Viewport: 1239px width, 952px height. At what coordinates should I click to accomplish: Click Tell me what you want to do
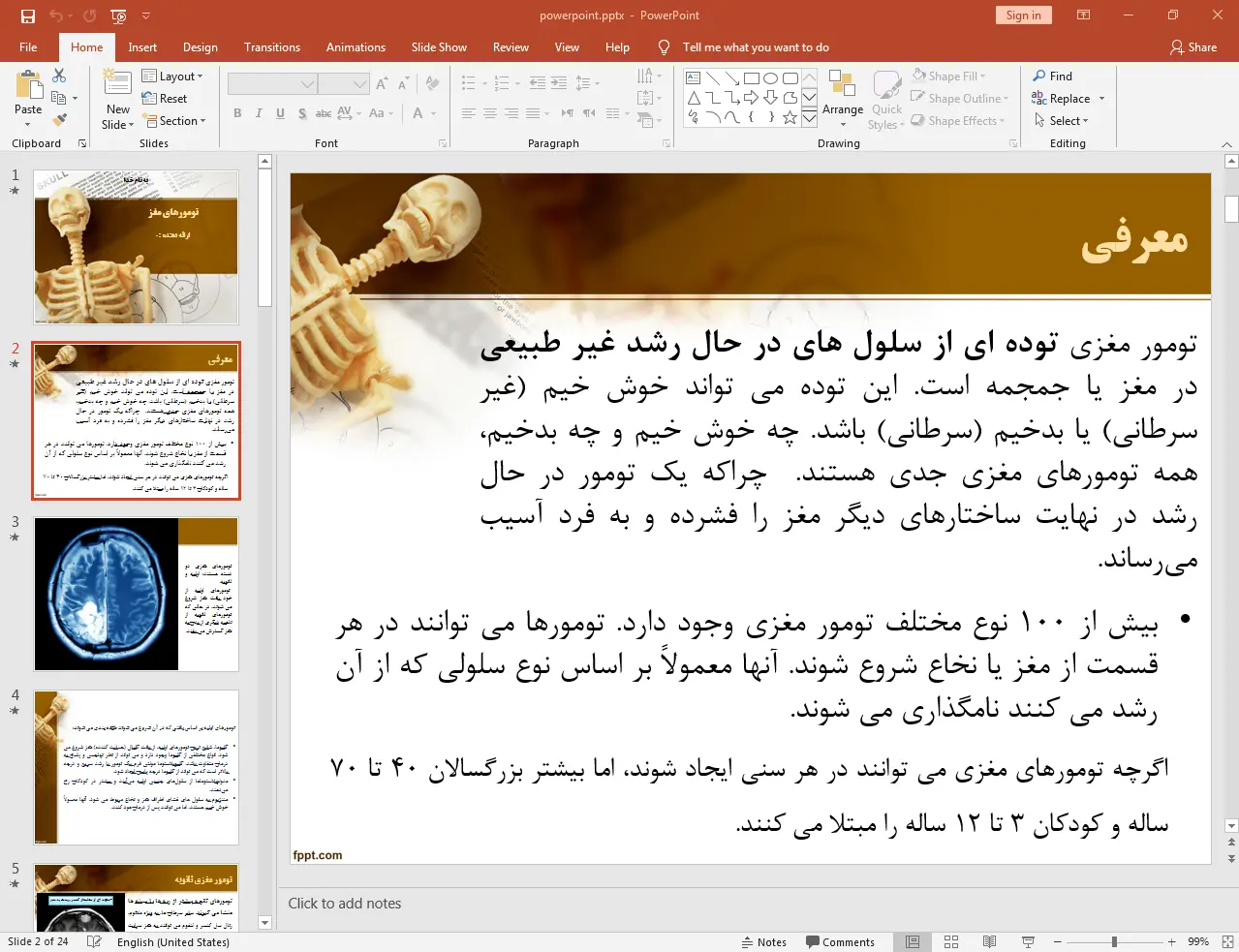click(756, 47)
